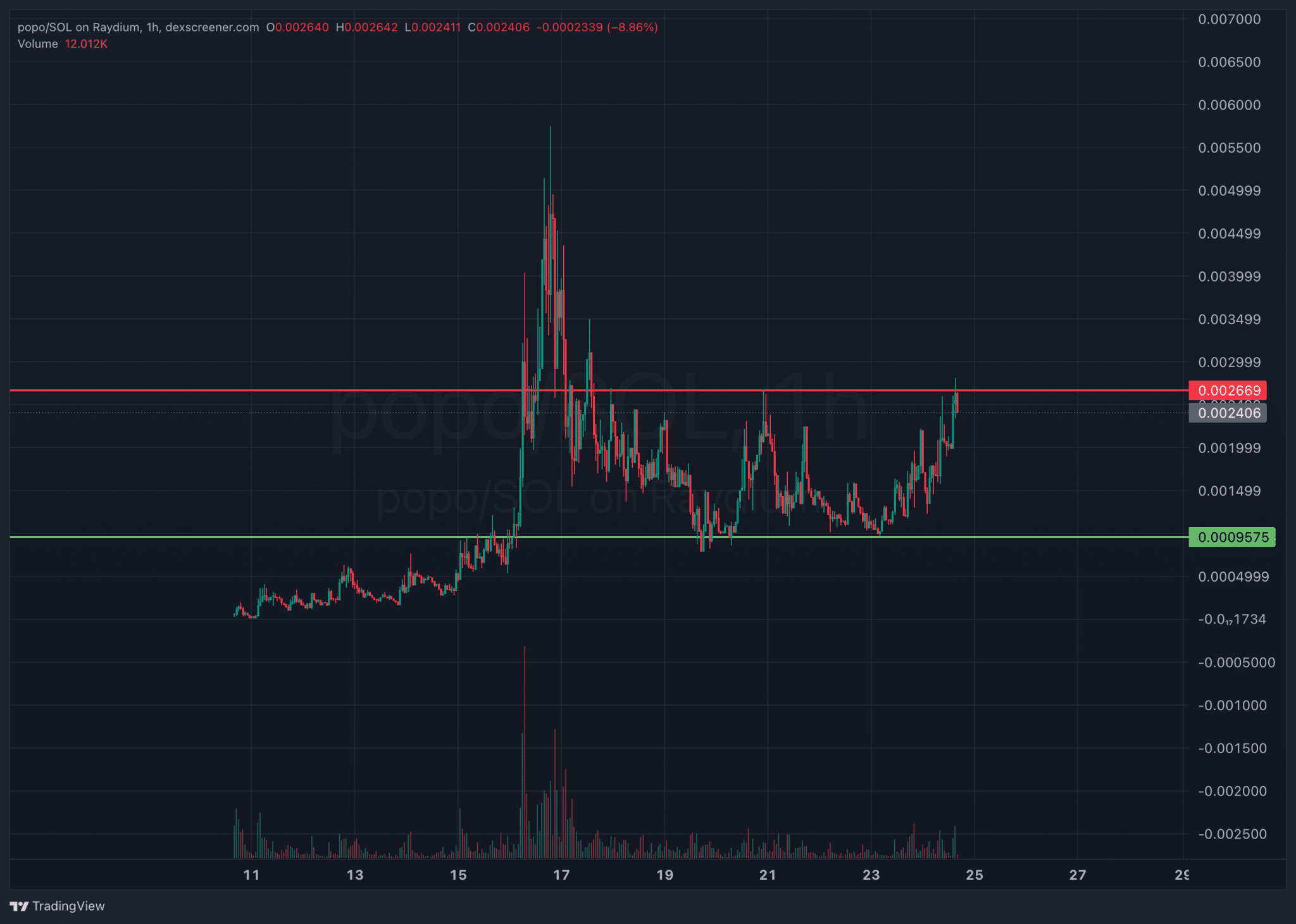The height and width of the screenshot is (924, 1296).
Task: Click the High value H0.002642
Action: [x=367, y=27]
